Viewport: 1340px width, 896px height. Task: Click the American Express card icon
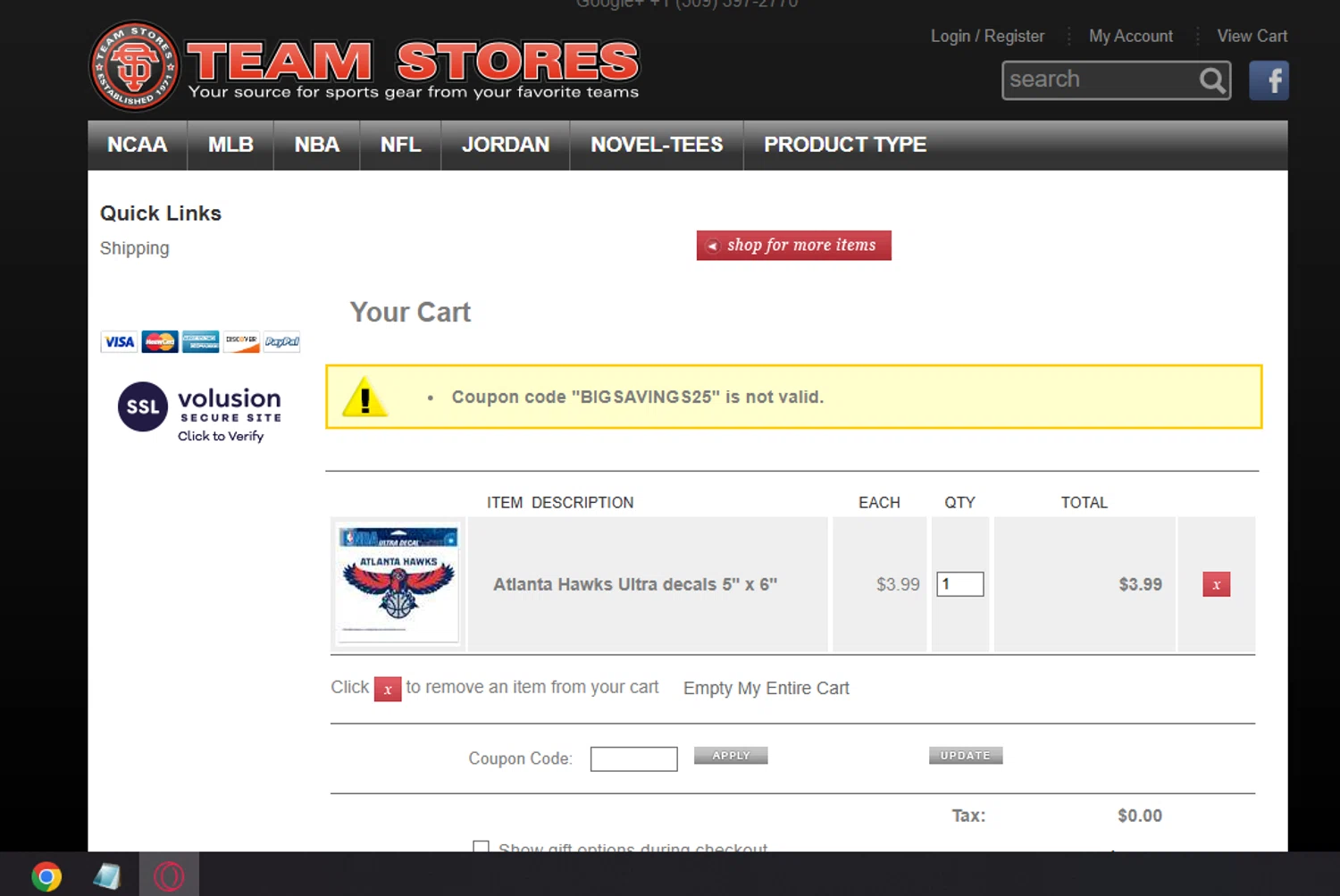coord(200,341)
